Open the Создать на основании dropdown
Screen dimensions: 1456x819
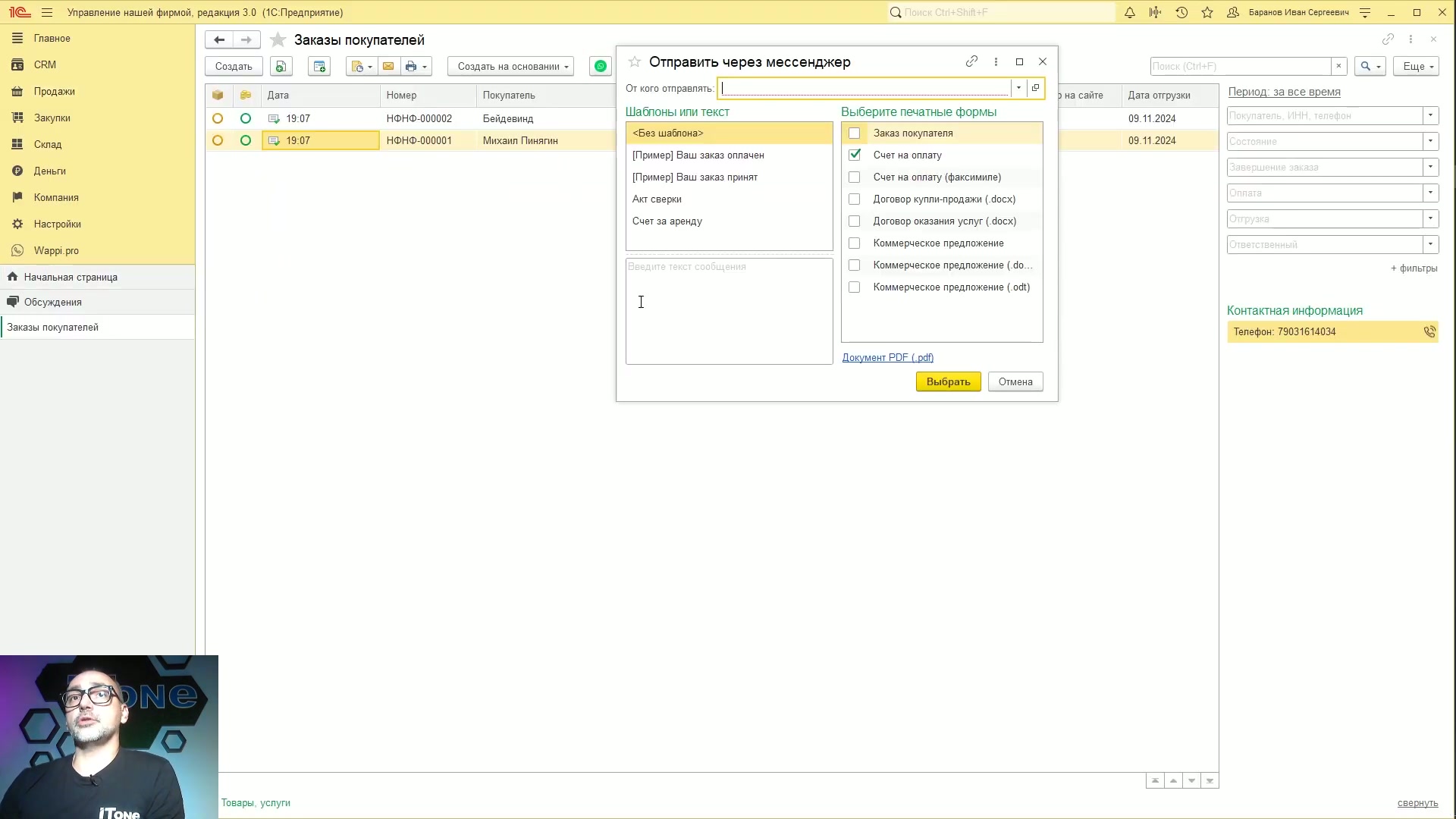[510, 67]
